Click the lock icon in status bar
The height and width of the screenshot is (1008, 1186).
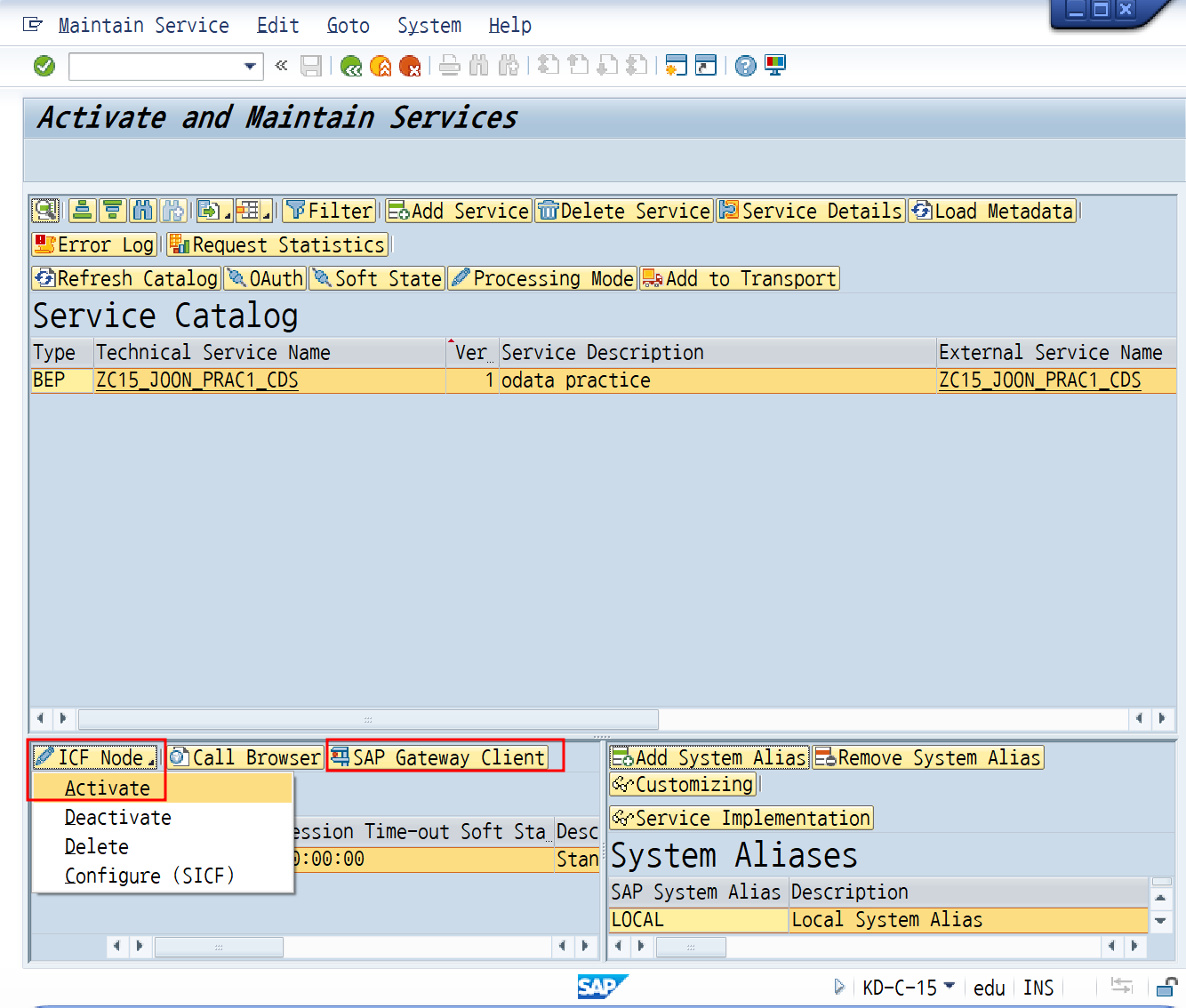coord(1167,987)
